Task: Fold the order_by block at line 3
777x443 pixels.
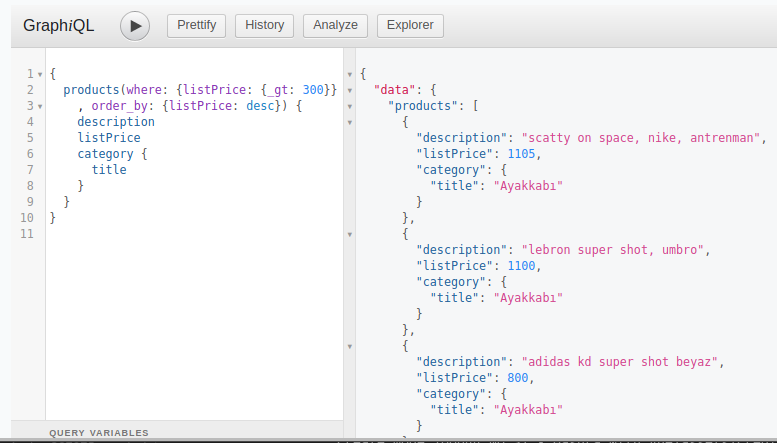Action: (x=39, y=106)
